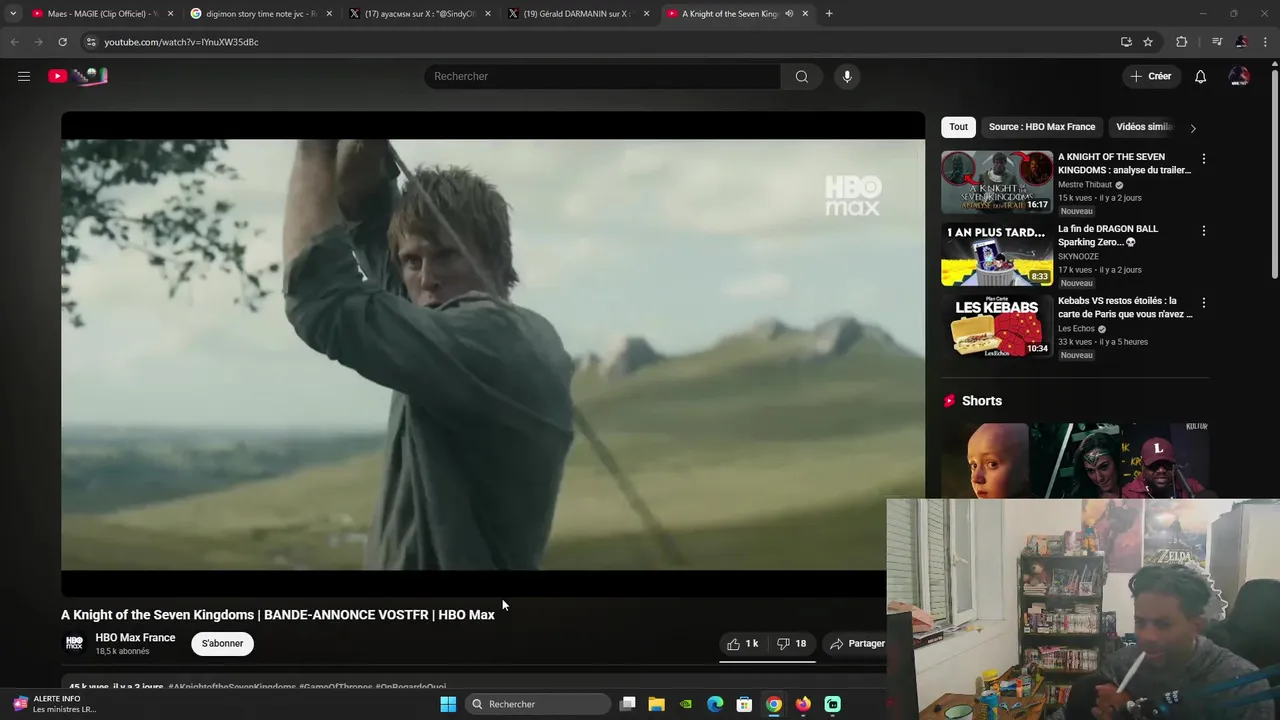Focus the YouTube Rechercher search field

pos(603,76)
